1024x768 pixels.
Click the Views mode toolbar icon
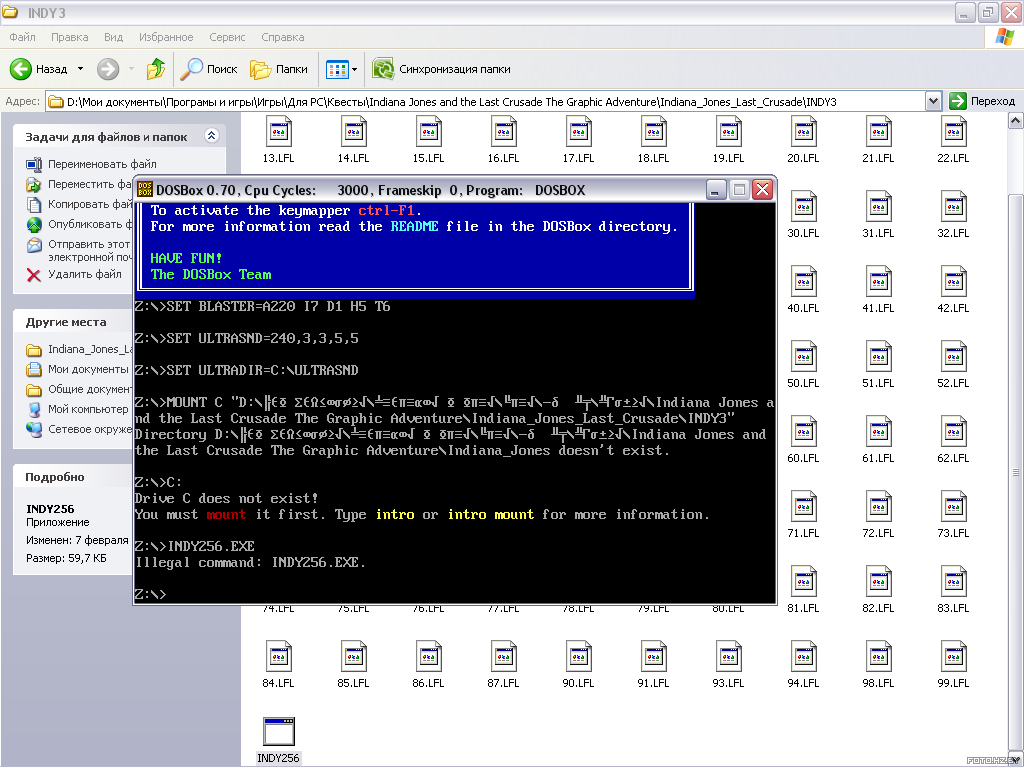click(337, 69)
